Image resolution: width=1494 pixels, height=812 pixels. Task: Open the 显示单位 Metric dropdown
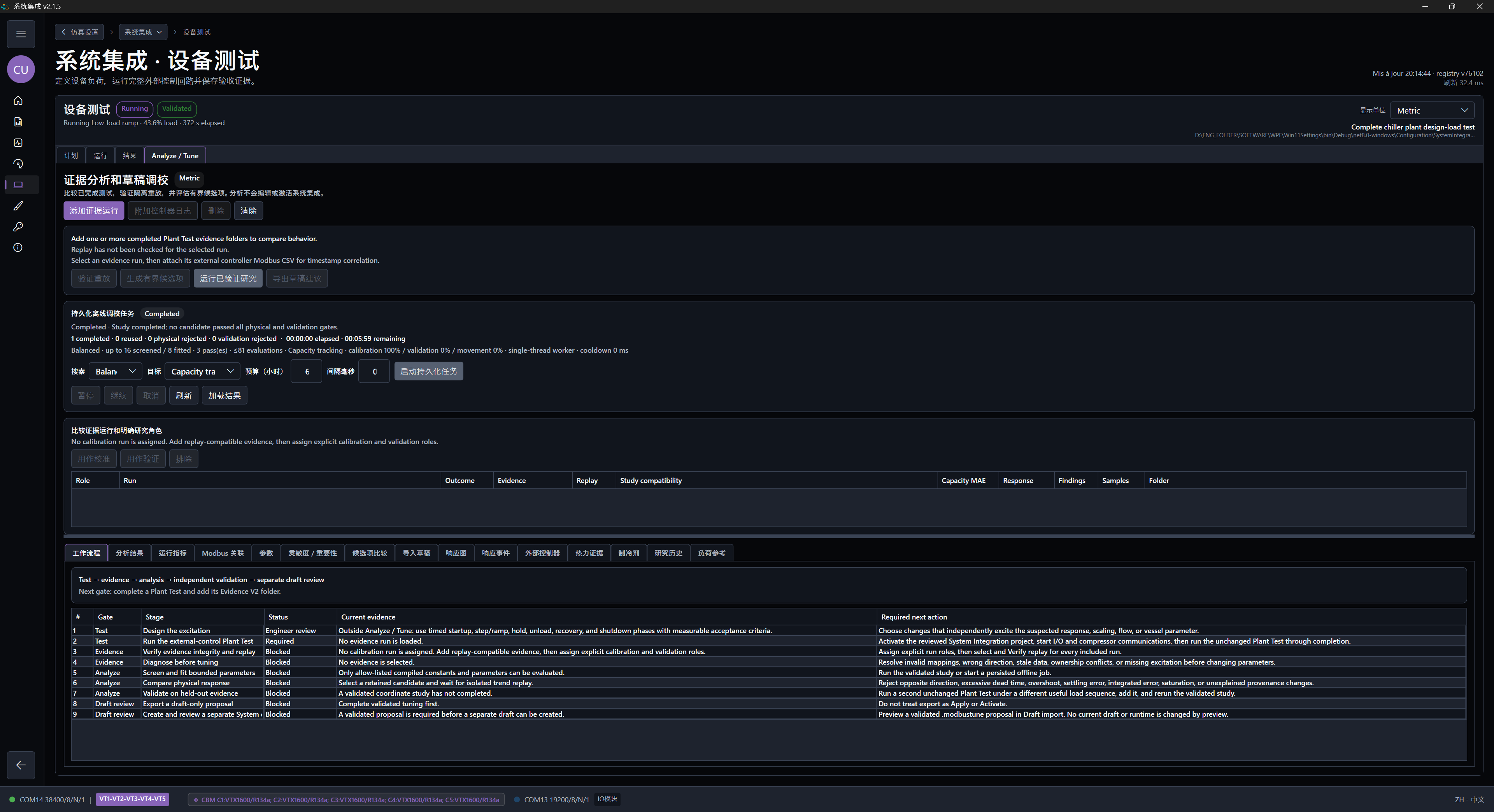pyautogui.click(x=1432, y=110)
